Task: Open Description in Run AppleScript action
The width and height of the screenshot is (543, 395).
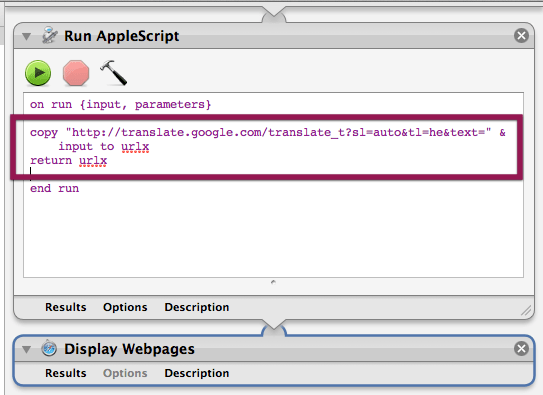Action: tap(197, 307)
